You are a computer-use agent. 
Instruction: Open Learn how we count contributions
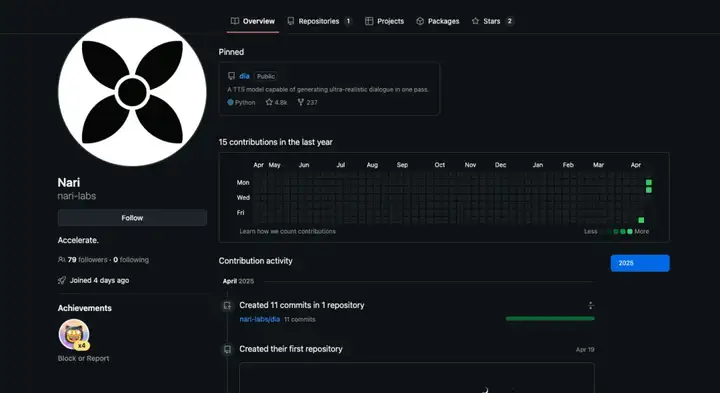[287, 231]
